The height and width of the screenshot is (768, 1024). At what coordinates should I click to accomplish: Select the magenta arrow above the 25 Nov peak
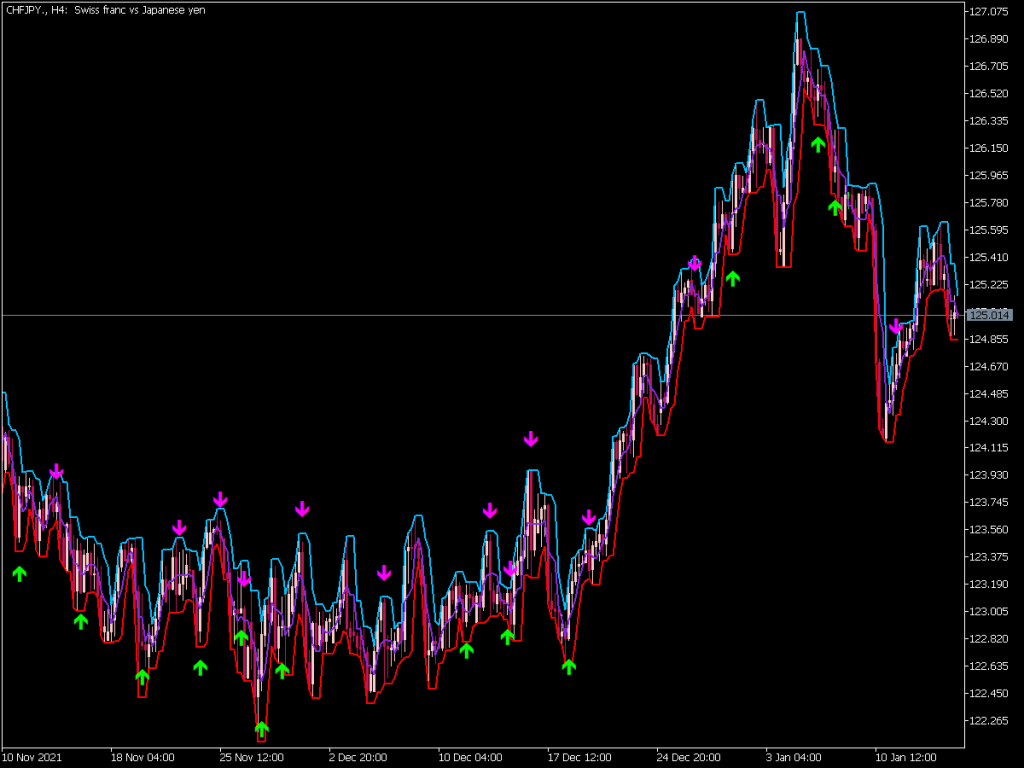(x=219, y=497)
